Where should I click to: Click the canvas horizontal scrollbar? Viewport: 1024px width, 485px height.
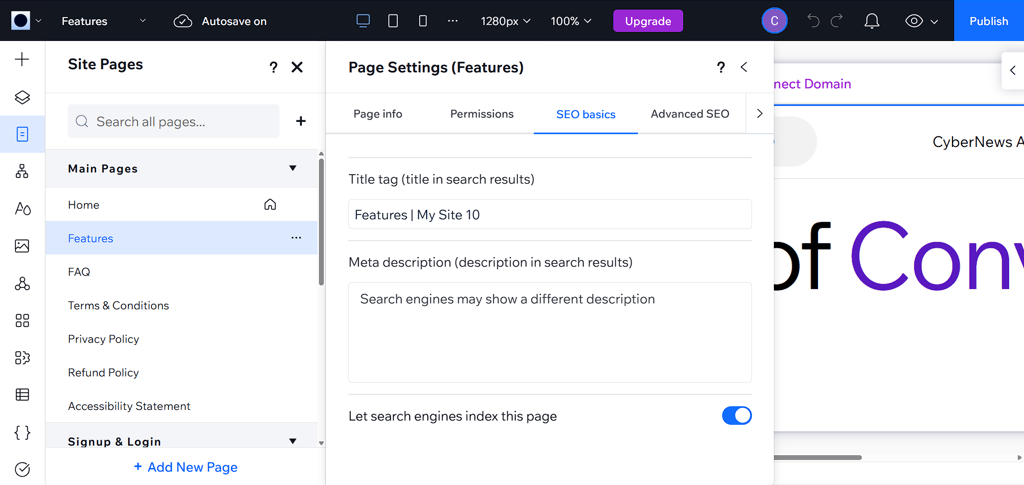818,458
